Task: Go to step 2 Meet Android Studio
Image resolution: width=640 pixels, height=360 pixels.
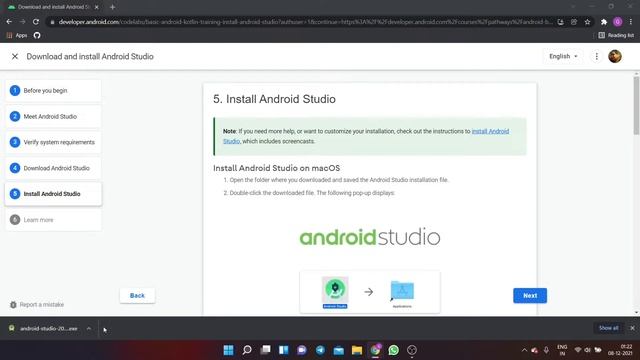Action: tap(53, 116)
